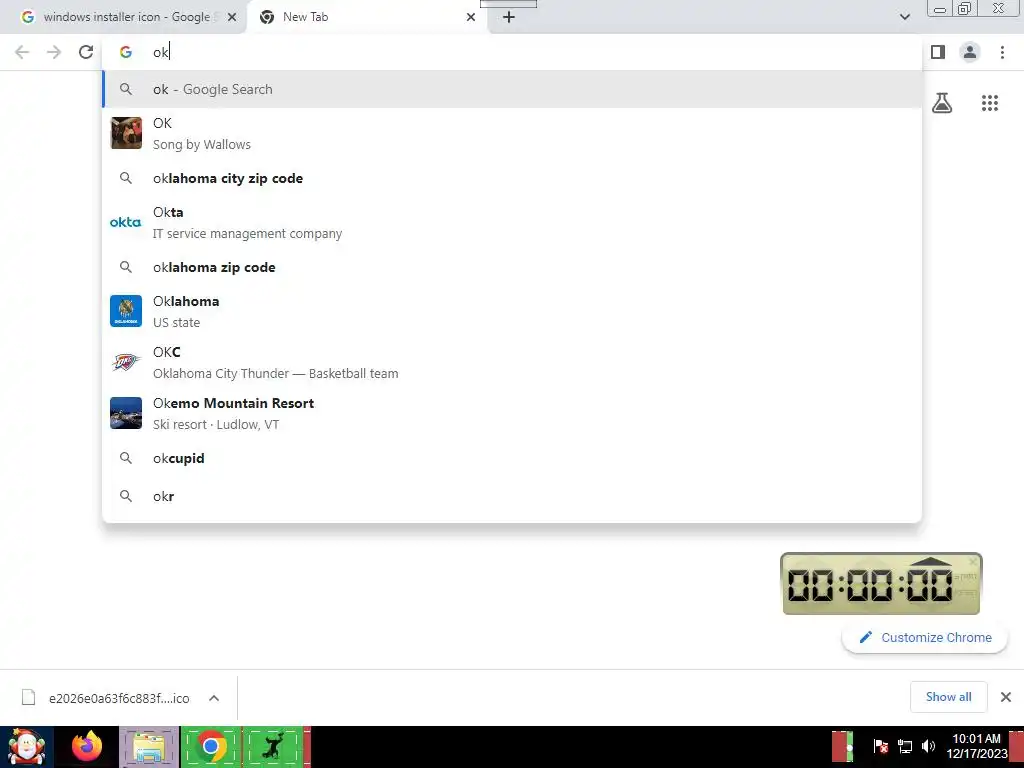
Task: Click network tray icon
Action: 905,746
